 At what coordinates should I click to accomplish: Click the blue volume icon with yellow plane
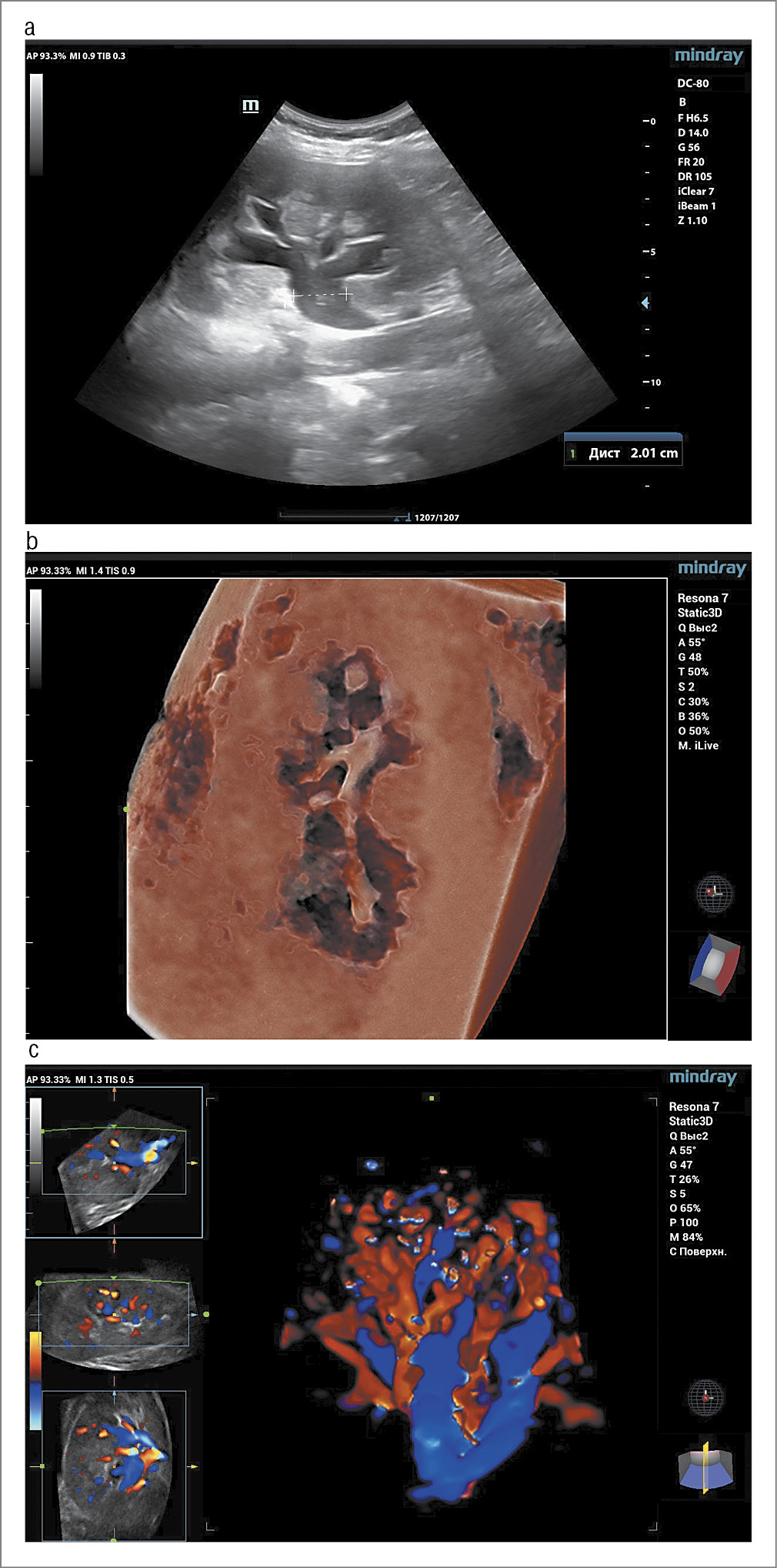coord(705,1466)
